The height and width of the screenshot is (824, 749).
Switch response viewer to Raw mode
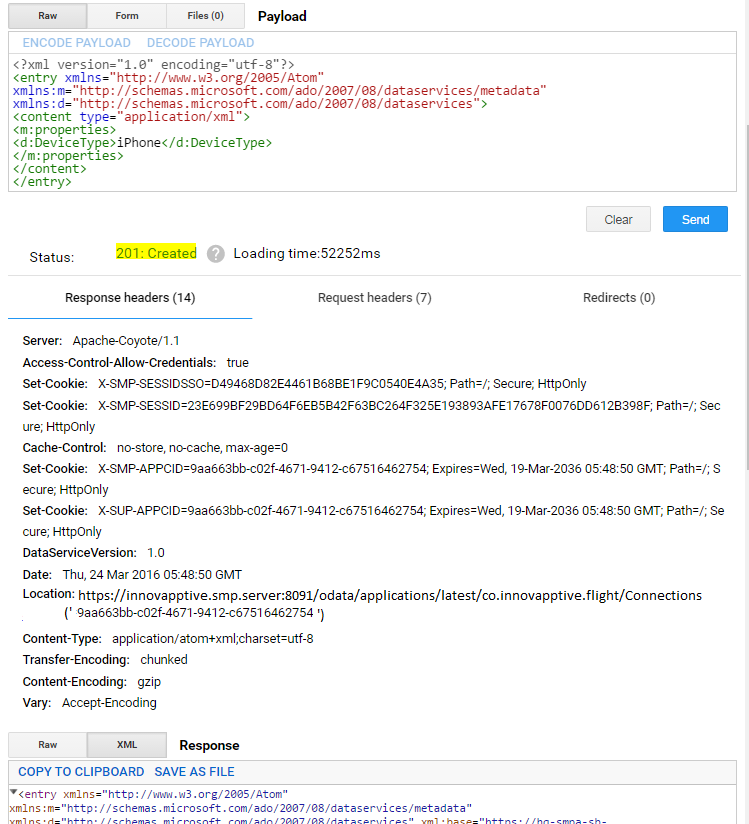(47, 744)
